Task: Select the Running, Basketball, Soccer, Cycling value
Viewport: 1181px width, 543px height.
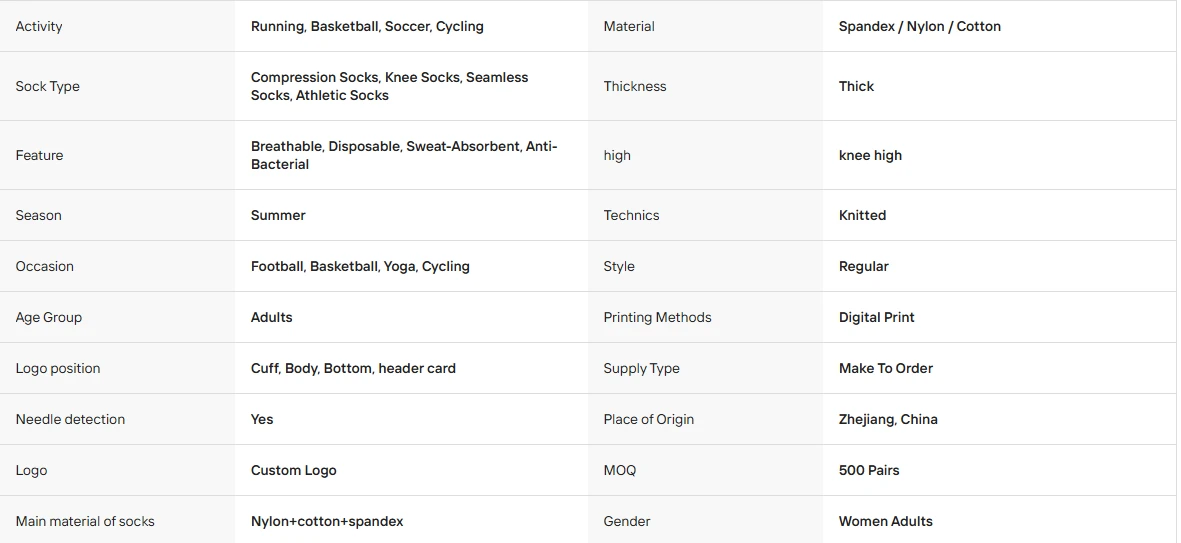Action: click(367, 26)
